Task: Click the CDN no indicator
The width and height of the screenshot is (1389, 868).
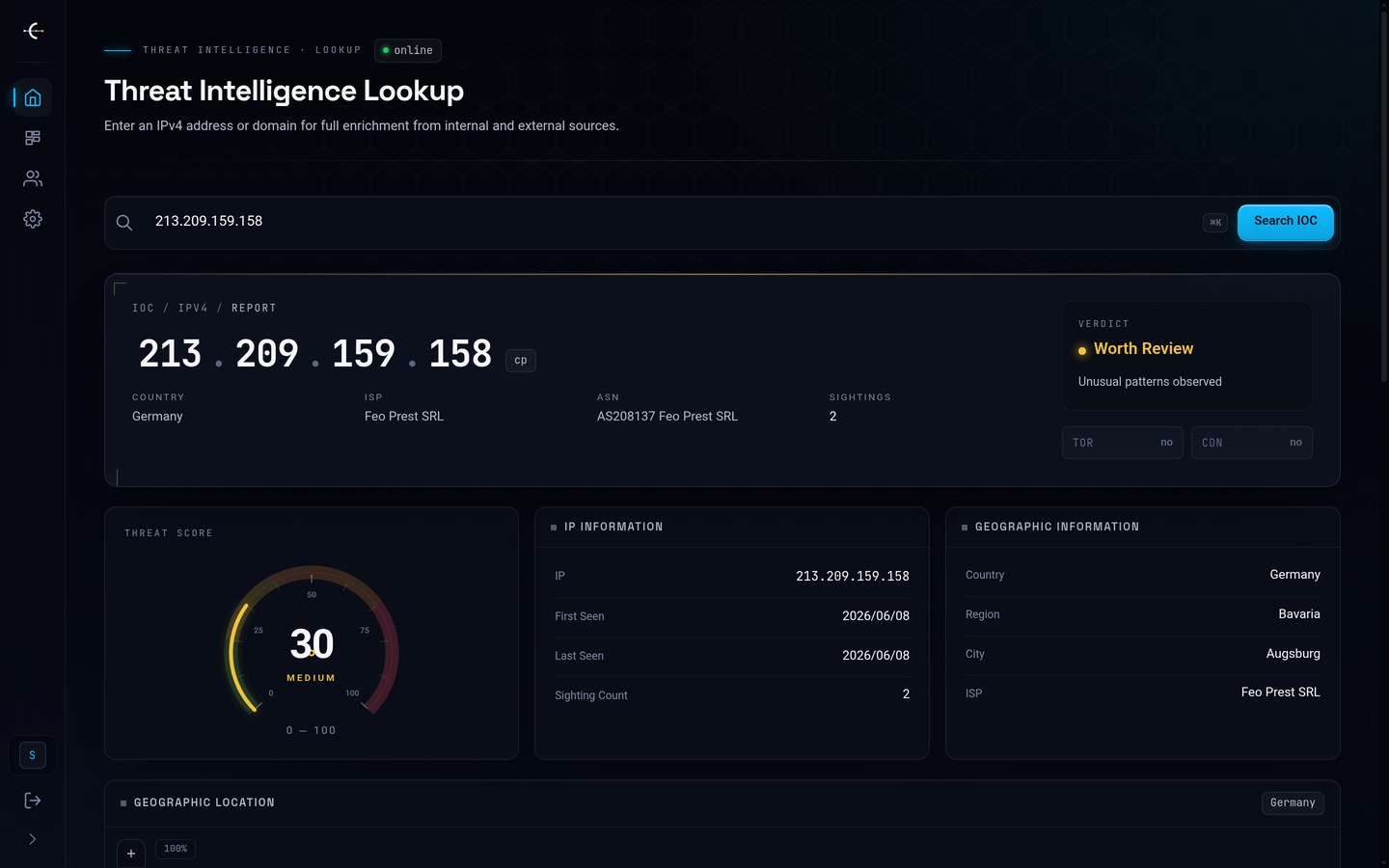Action: (1252, 443)
